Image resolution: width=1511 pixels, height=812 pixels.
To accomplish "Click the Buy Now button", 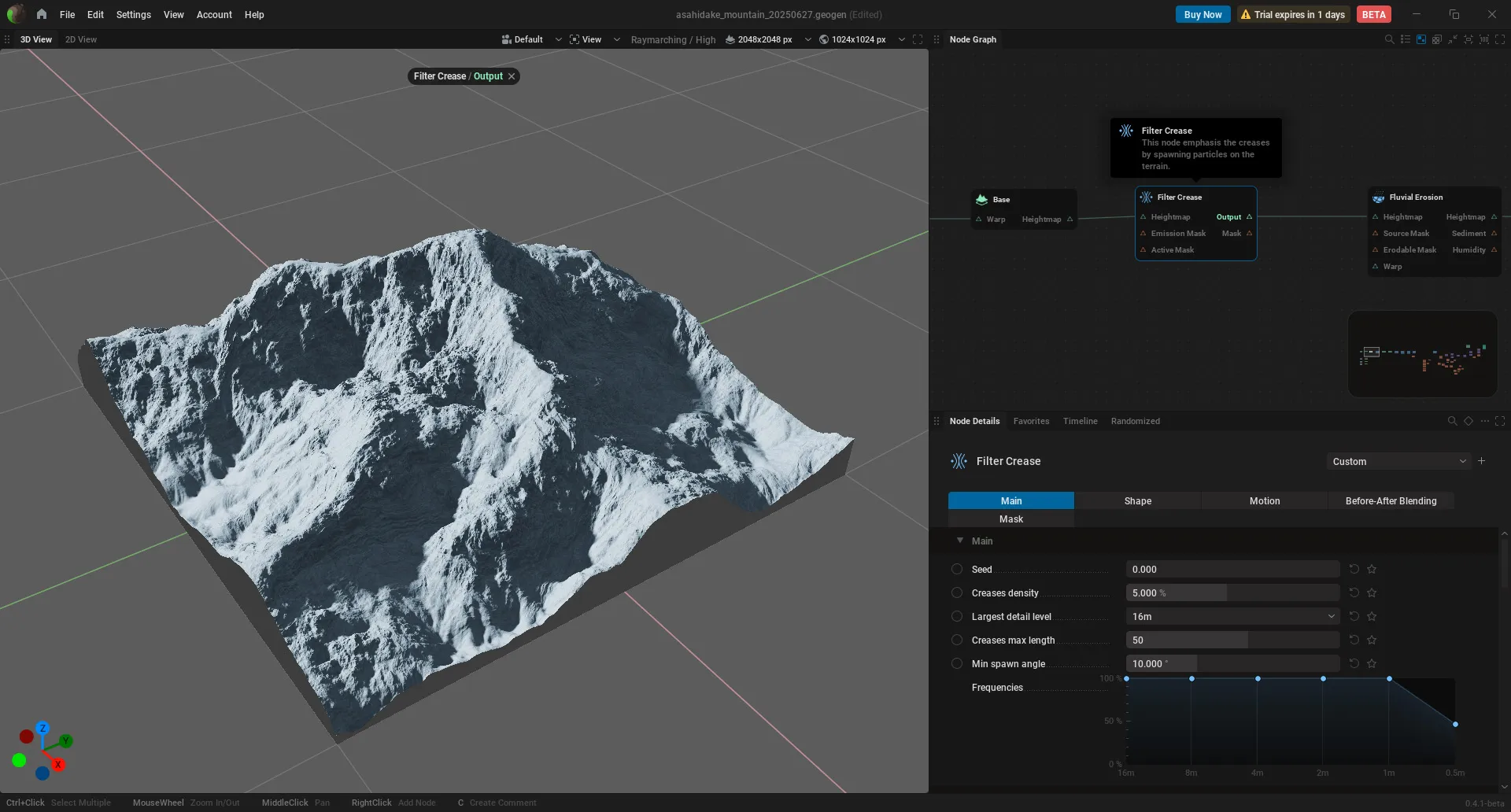I will tap(1203, 14).
